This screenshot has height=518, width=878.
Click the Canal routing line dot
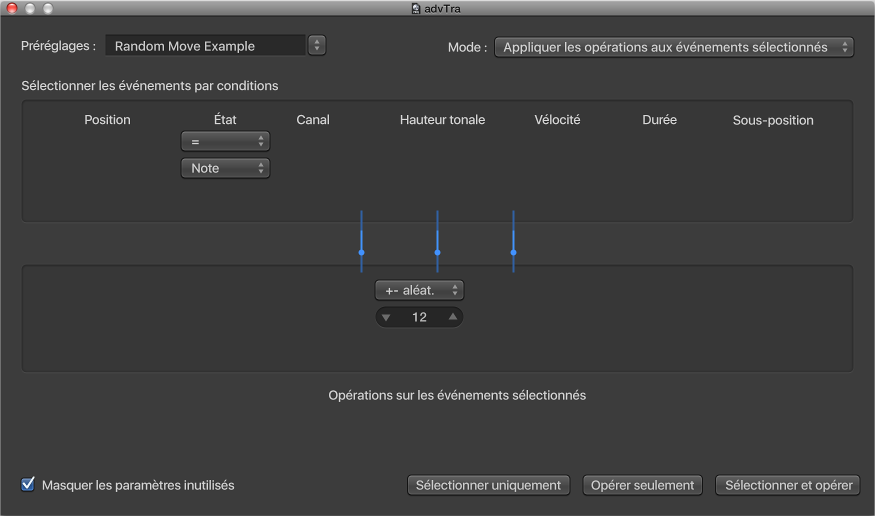pyautogui.click(x=362, y=253)
